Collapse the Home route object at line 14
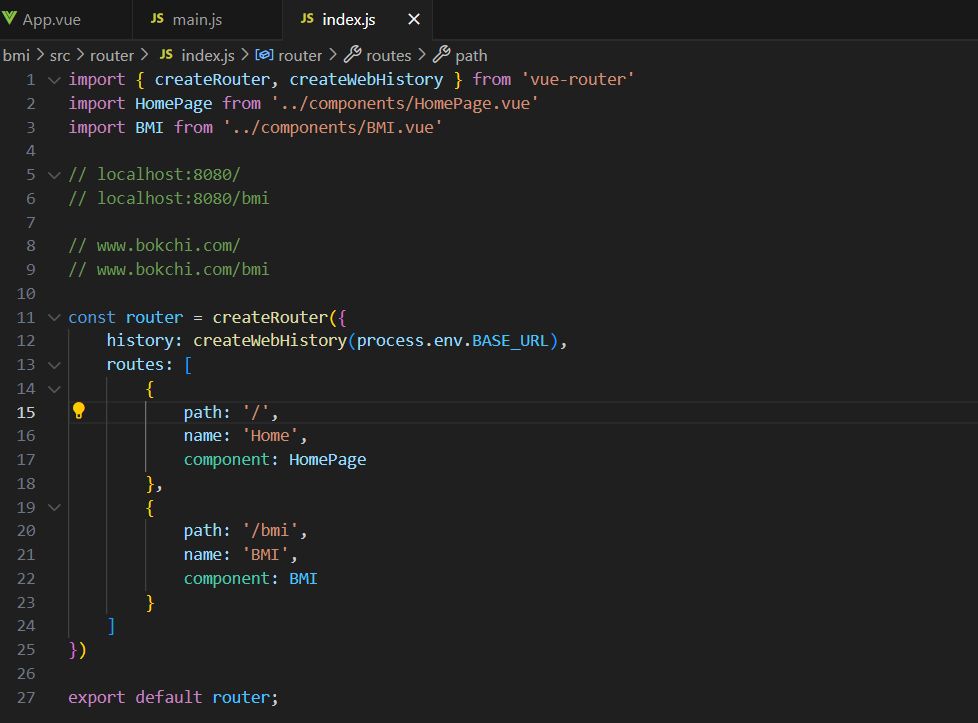The height and width of the screenshot is (723, 978). [x=54, y=389]
